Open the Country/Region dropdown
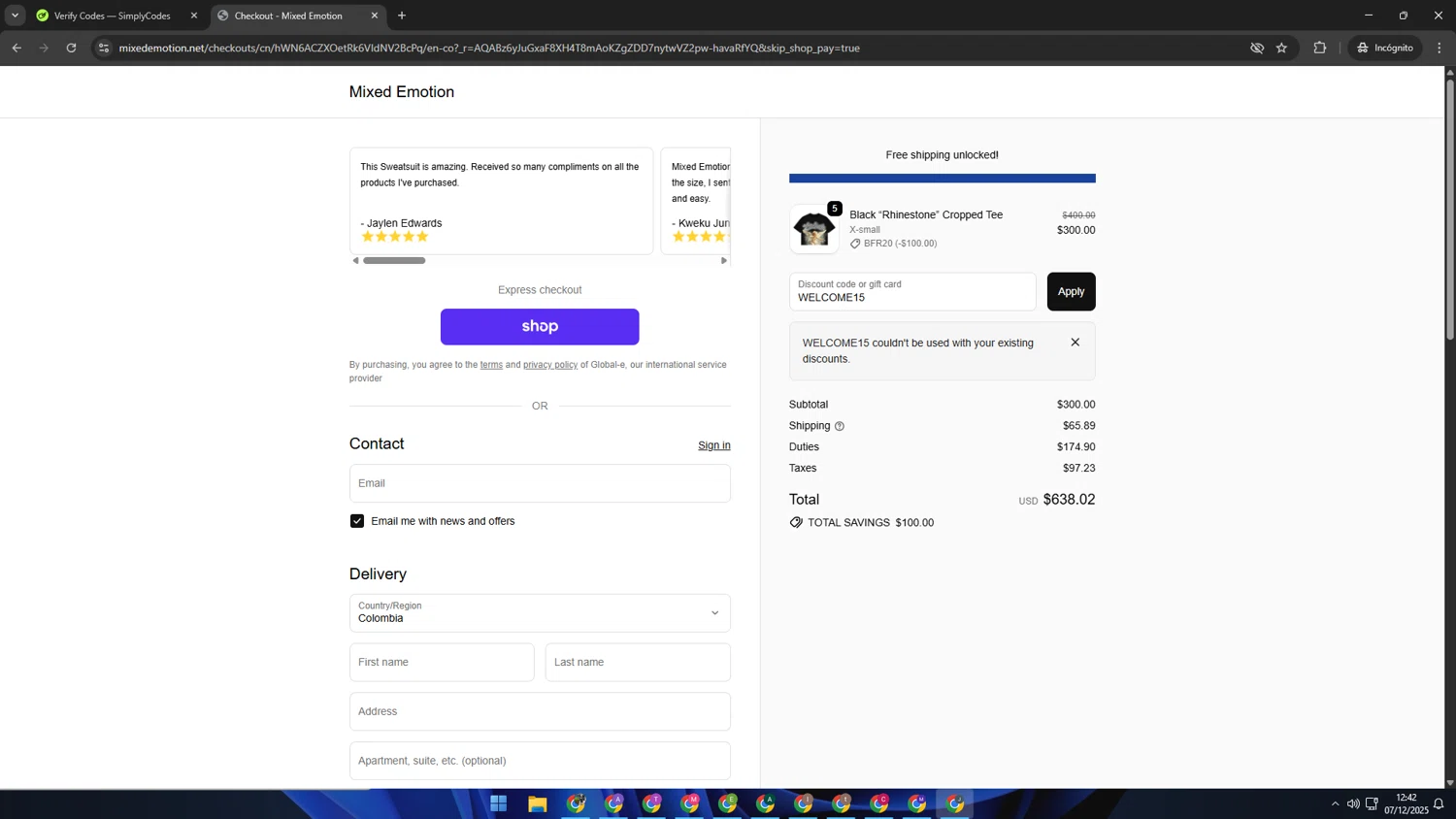The width and height of the screenshot is (1456, 819). click(x=540, y=612)
